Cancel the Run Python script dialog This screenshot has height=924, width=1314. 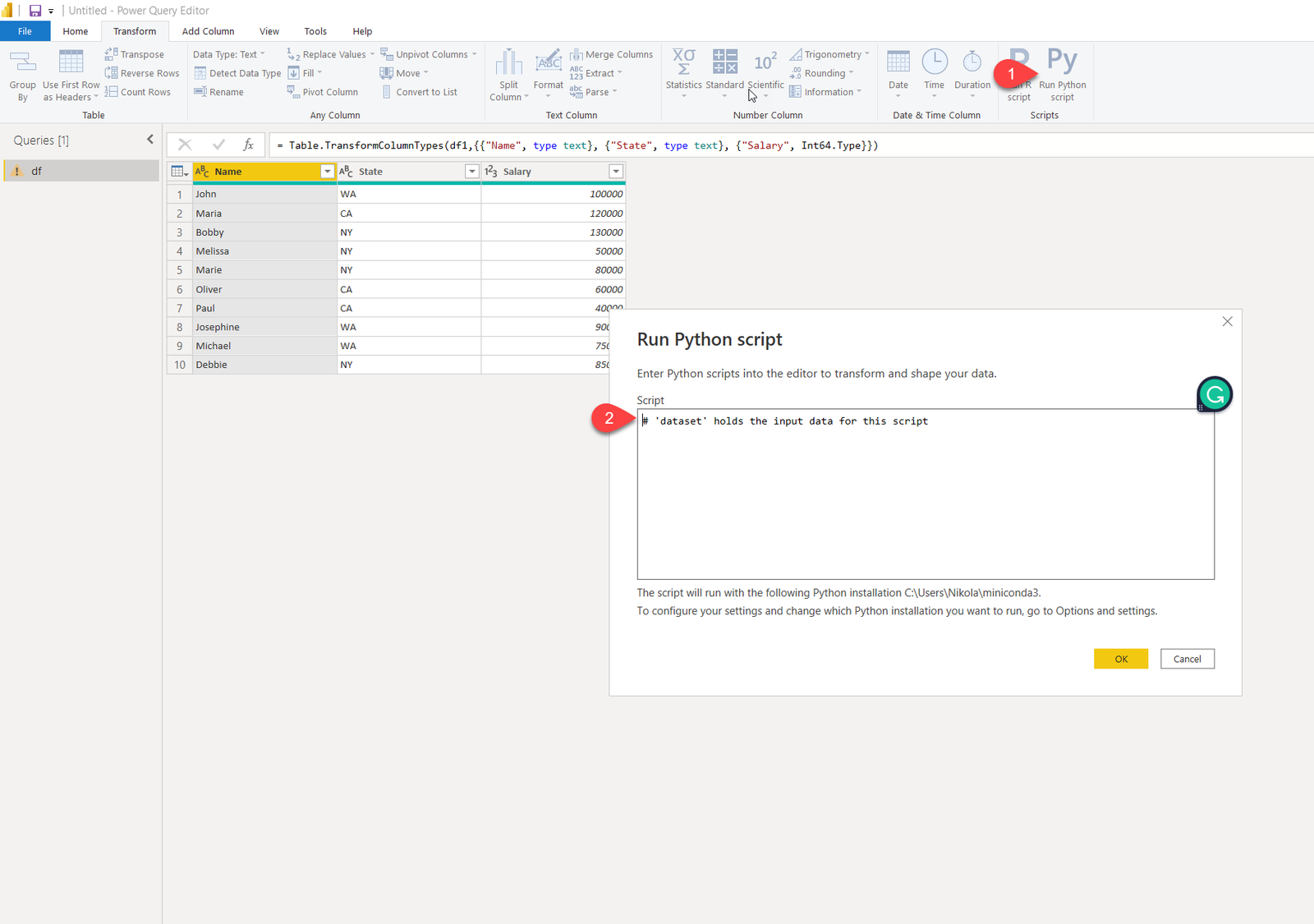[1187, 659]
